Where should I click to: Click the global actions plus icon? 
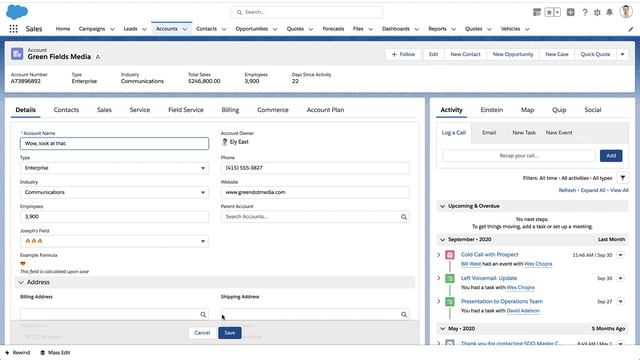tap(571, 12)
